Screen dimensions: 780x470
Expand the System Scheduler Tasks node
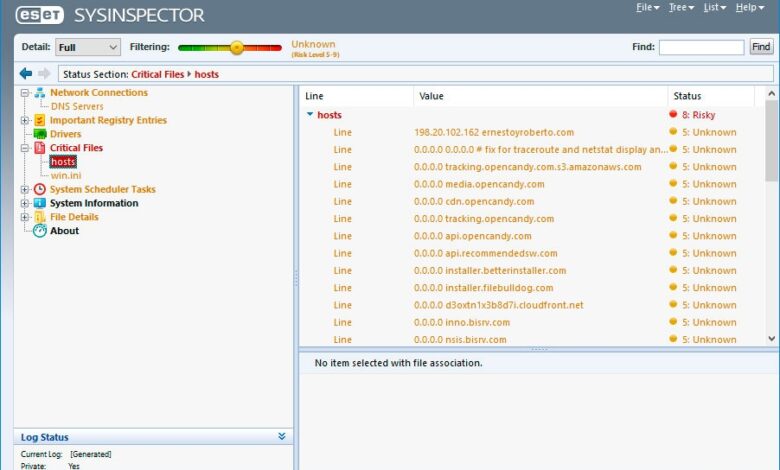click(24, 189)
